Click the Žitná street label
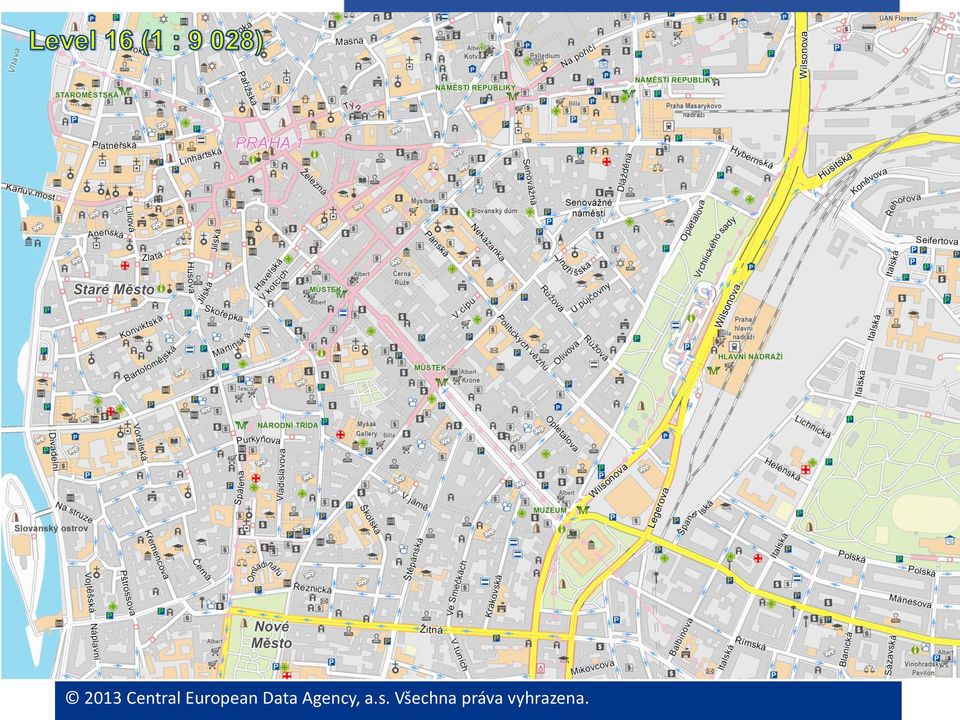This screenshot has height=720, width=960. [x=431, y=629]
